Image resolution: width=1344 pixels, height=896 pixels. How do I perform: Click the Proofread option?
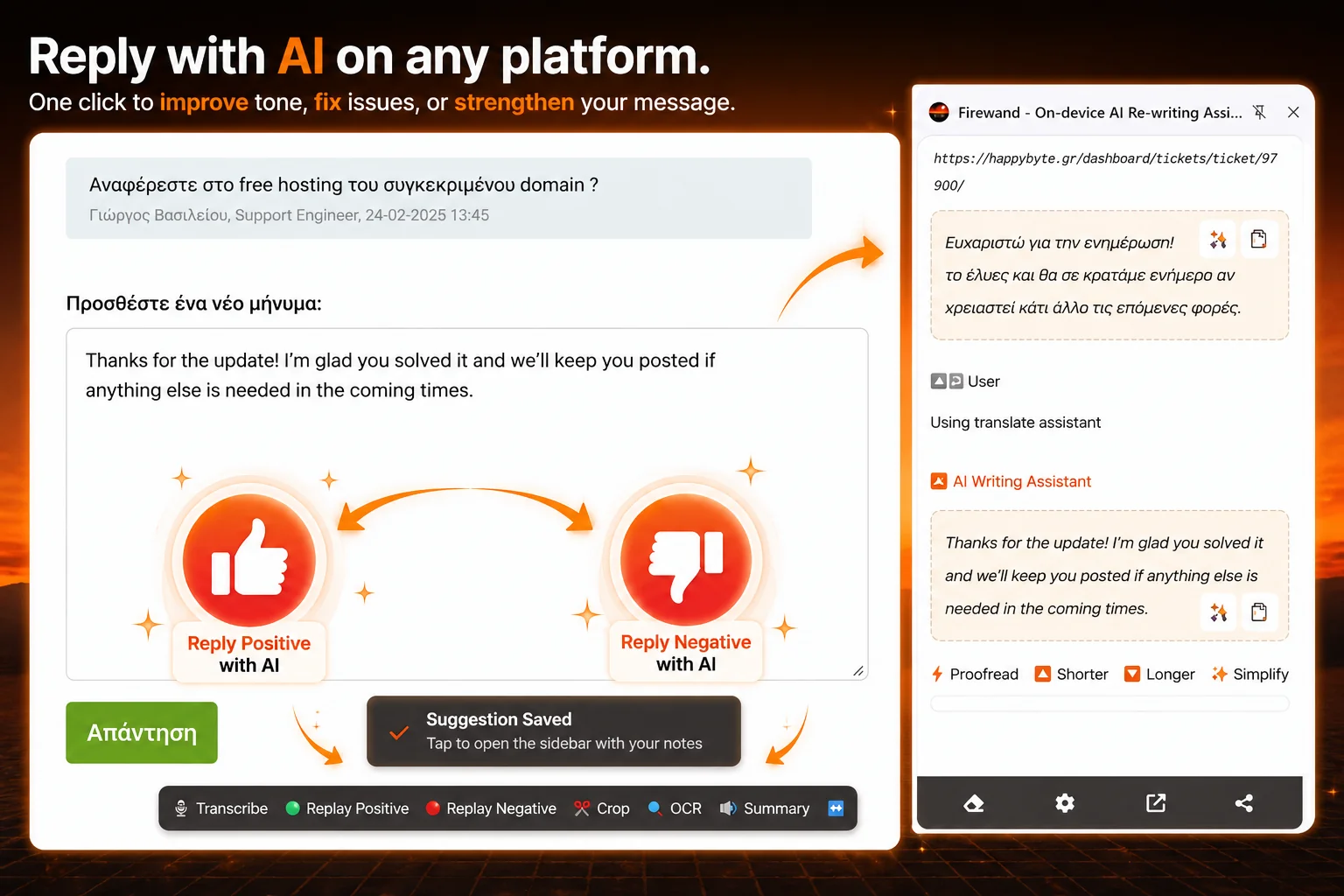975,674
